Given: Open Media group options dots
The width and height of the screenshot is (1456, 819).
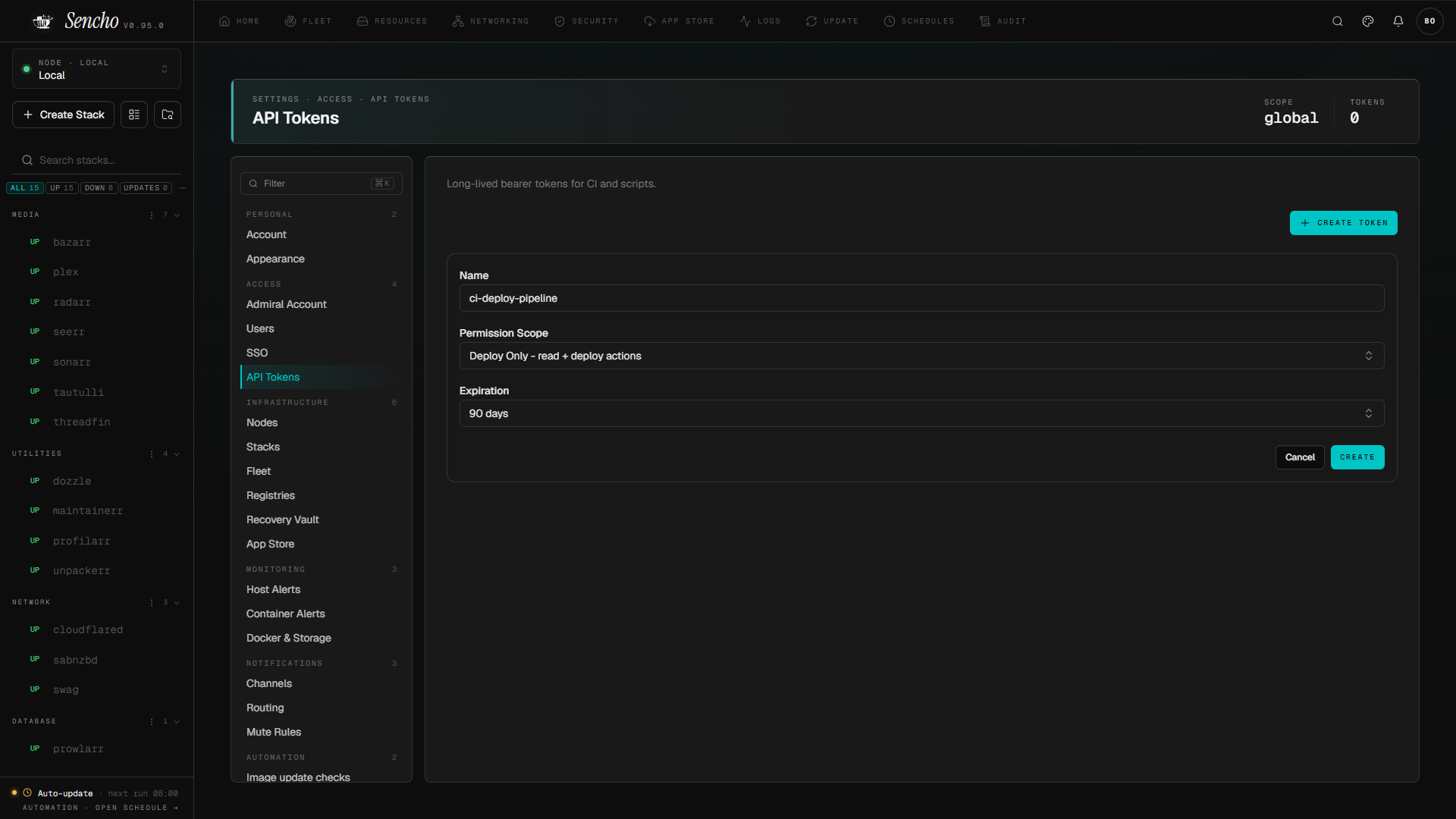Looking at the screenshot, I should [x=152, y=215].
